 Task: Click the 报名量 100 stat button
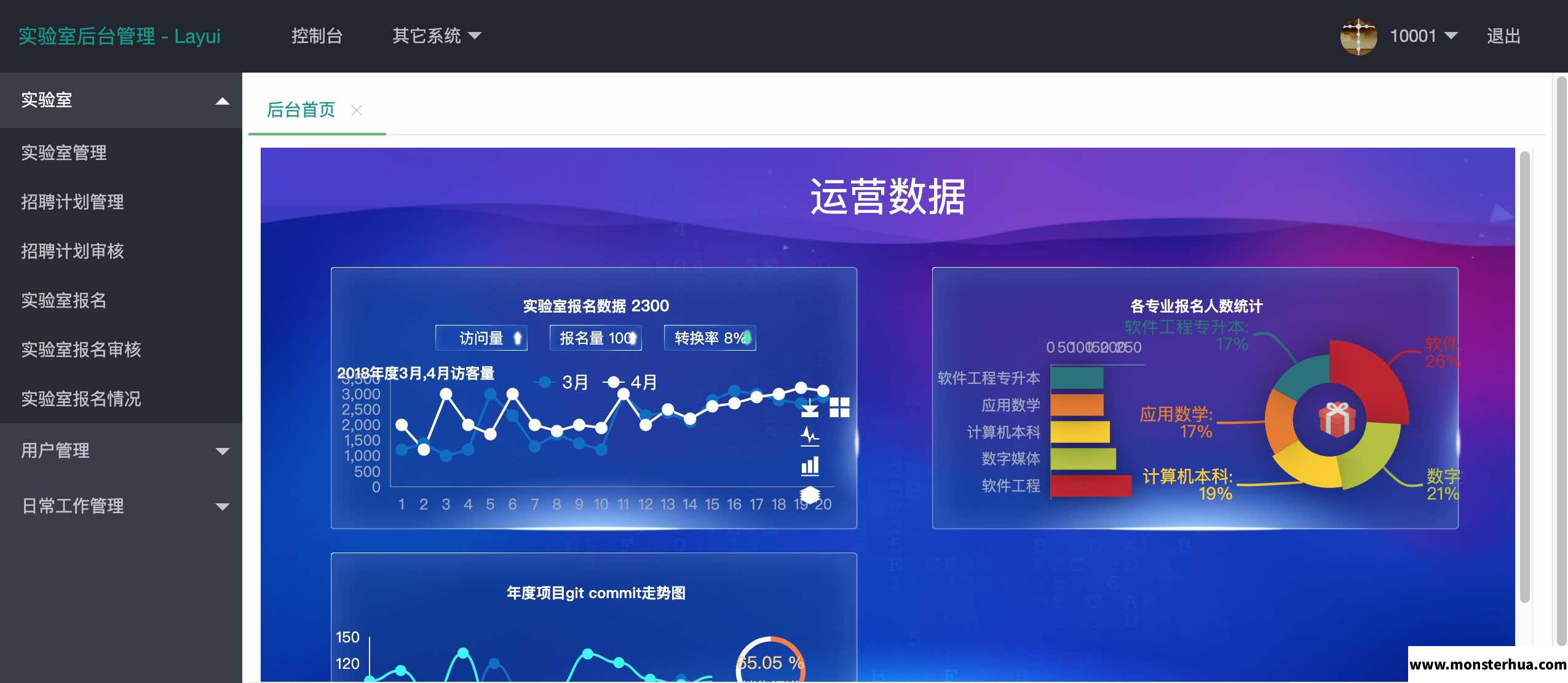[596, 338]
